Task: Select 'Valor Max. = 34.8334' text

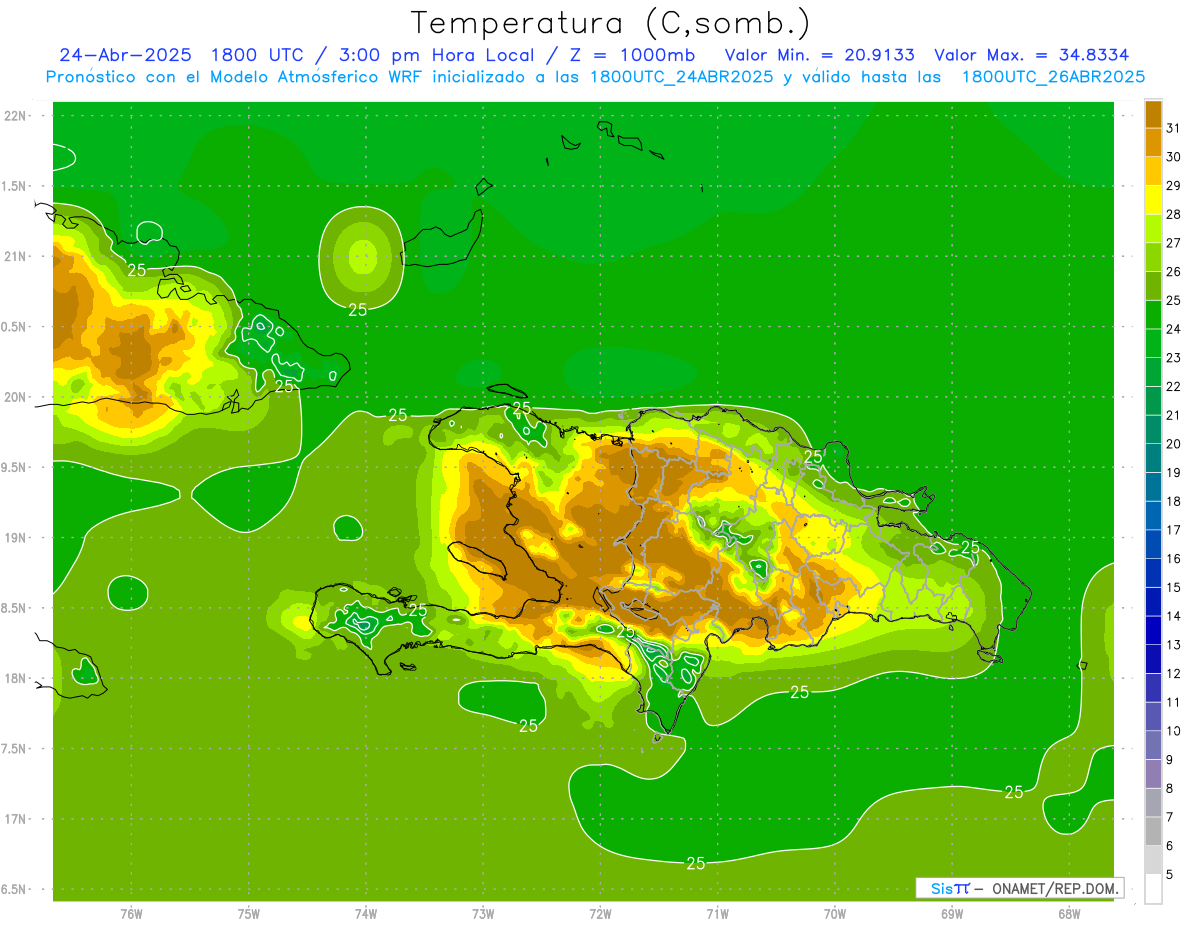Action: coord(1032,55)
